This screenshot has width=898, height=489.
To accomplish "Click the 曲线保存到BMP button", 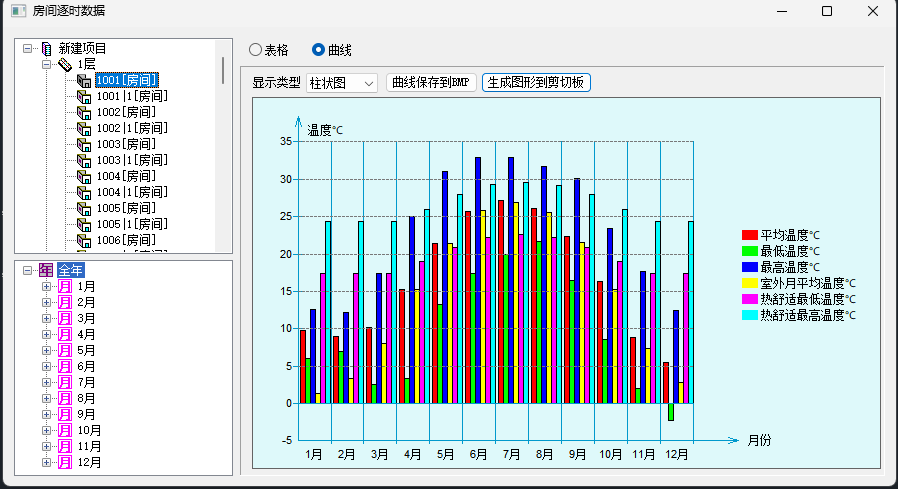I will click(x=431, y=83).
